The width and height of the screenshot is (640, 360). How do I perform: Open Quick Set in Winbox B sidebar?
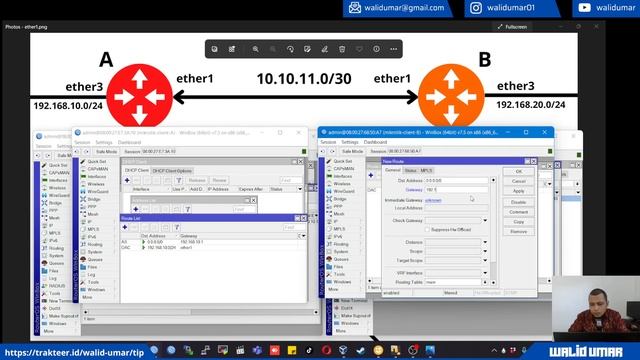[343, 161]
